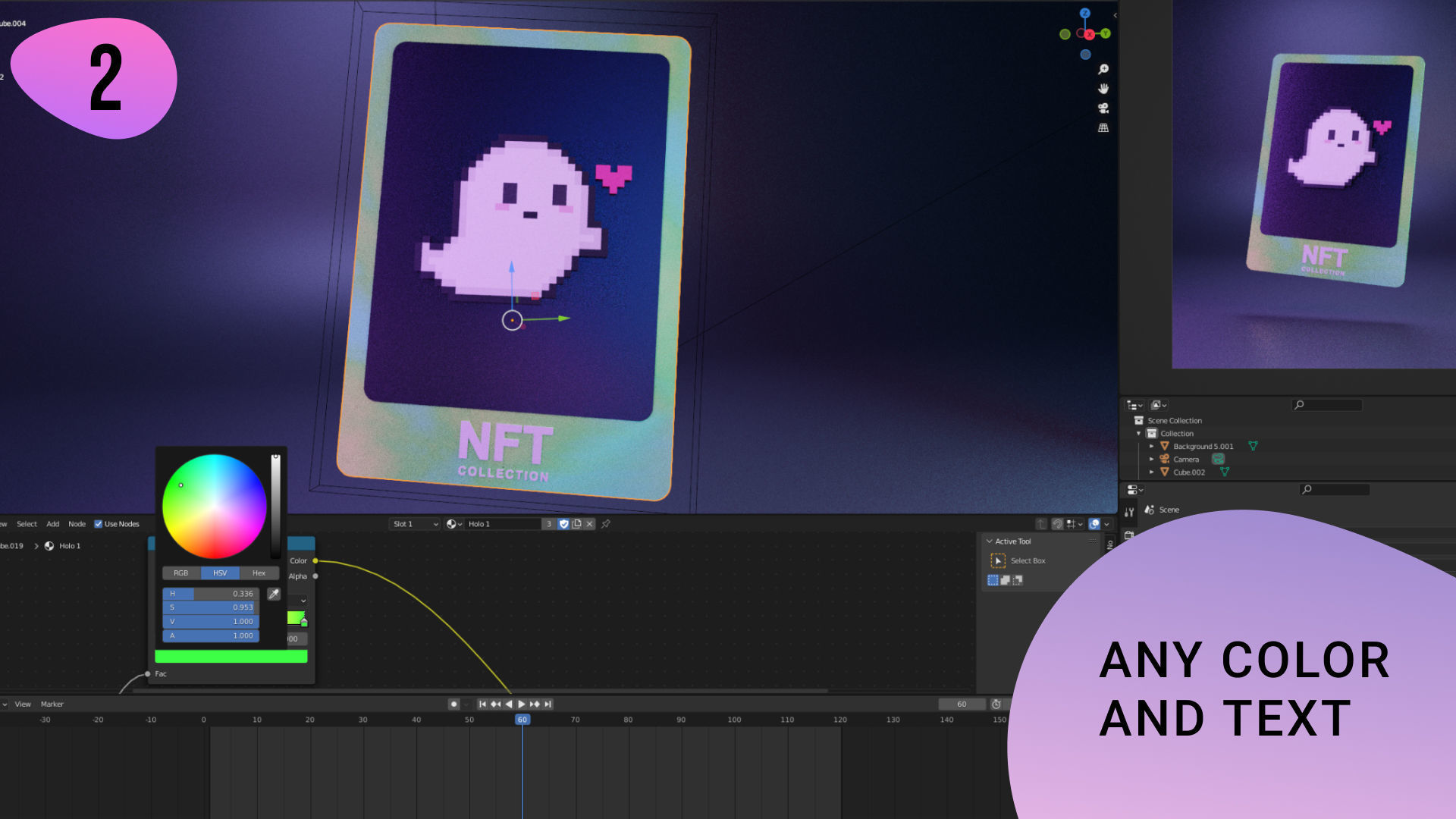Collapse the Collection tree in outliner
1456x819 pixels.
[x=1138, y=433]
